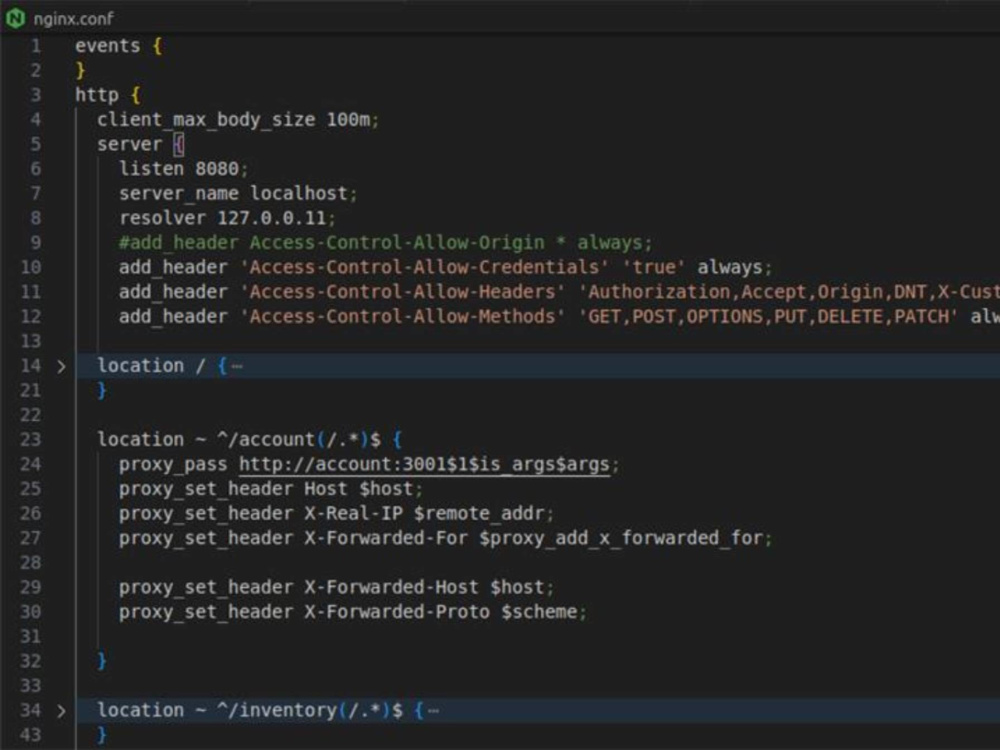Click 'proxy_pass' directive on line 24
Viewport: 1000px width, 750px height.
[173, 464]
